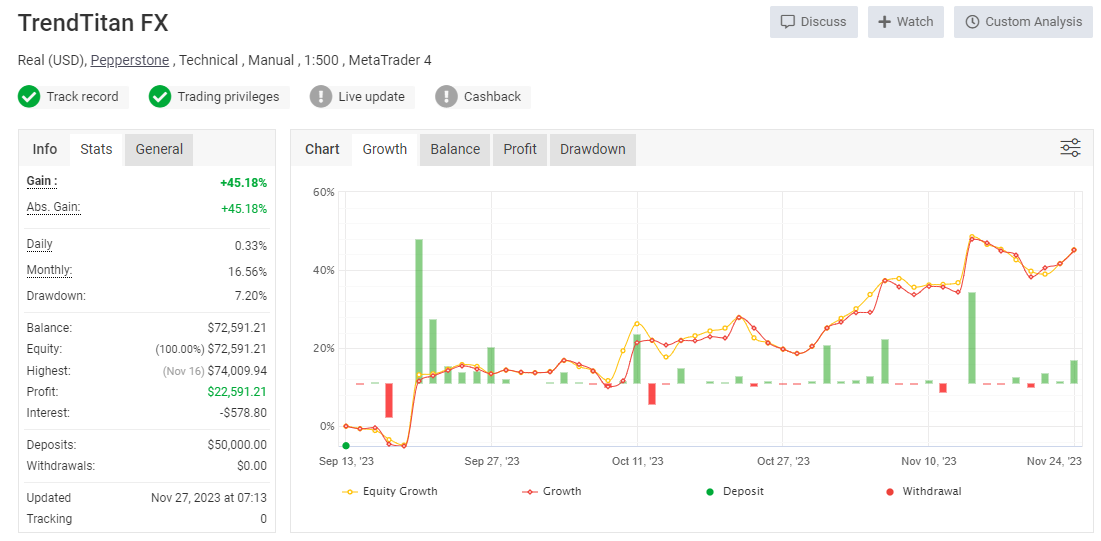Click the green deposit dot on chart
Viewport: 1101px width, 541px height.
click(345, 445)
